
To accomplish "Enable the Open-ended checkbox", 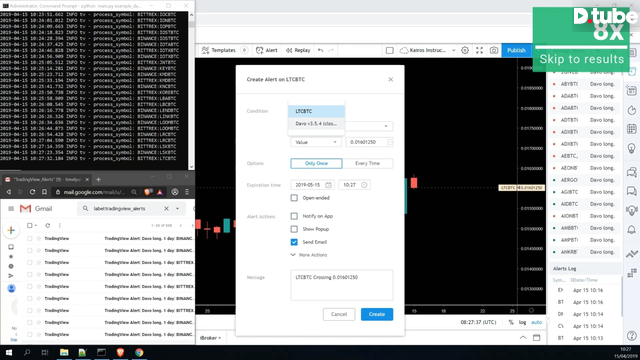I will (x=294, y=198).
